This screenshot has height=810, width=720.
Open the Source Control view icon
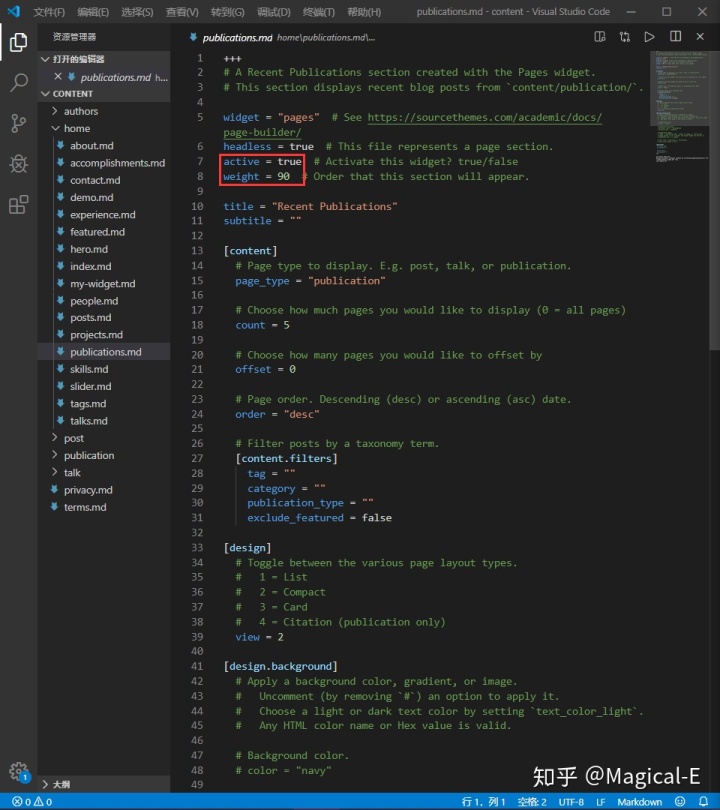click(19, 123)
